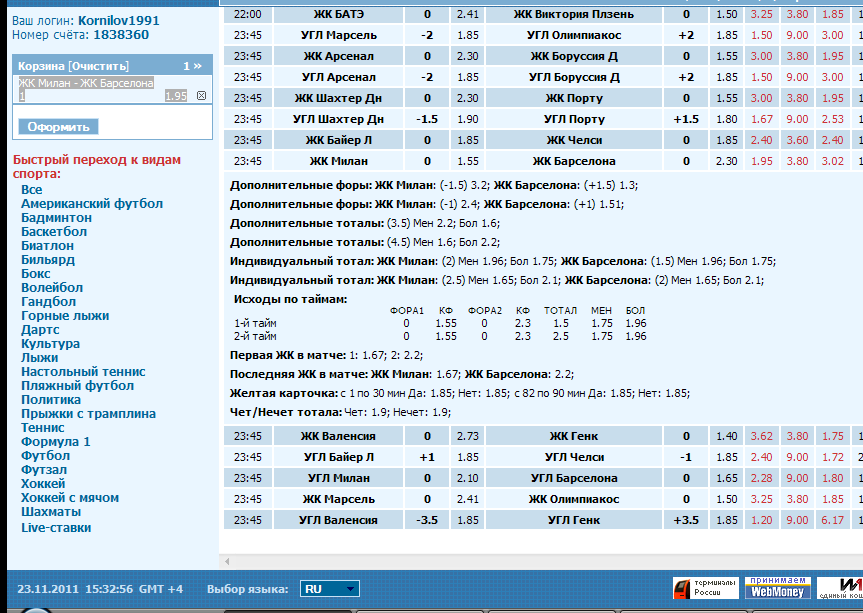Image resolution: width=863 pixels, height=613 pixels.
Task: Go to Бильярд section
Action: (x=48, y=260)
